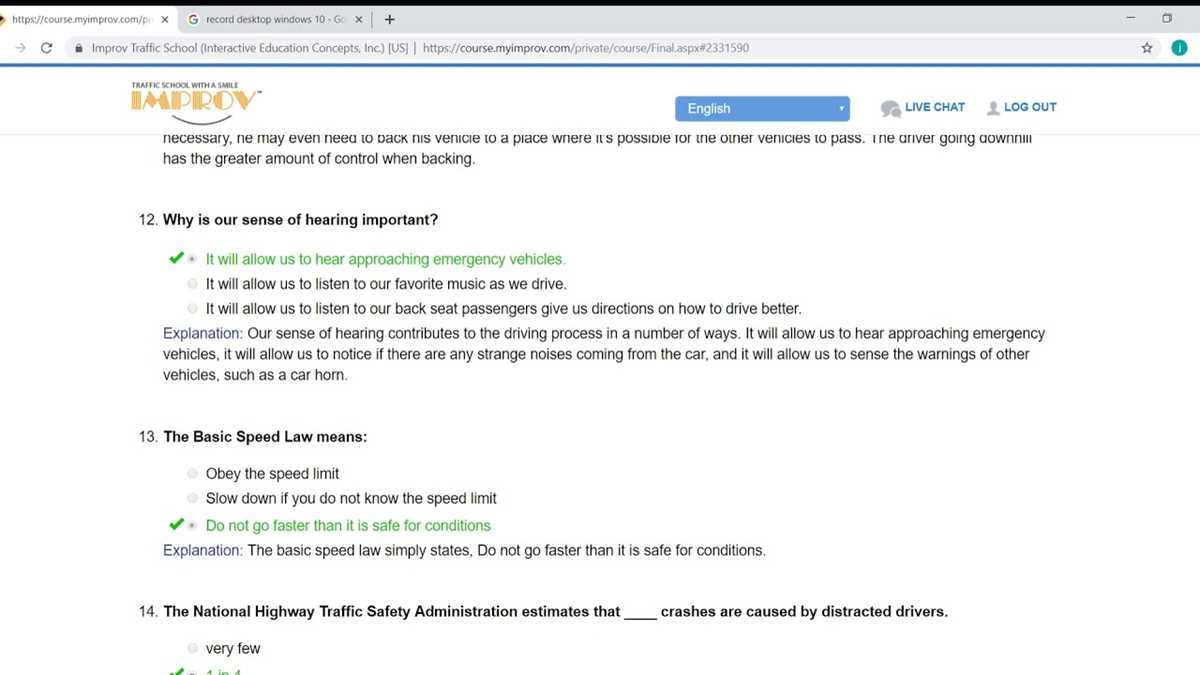1200x675 pixels.
Task: Select "listen to our favorite music" radio option
Action: click(192, 284)
